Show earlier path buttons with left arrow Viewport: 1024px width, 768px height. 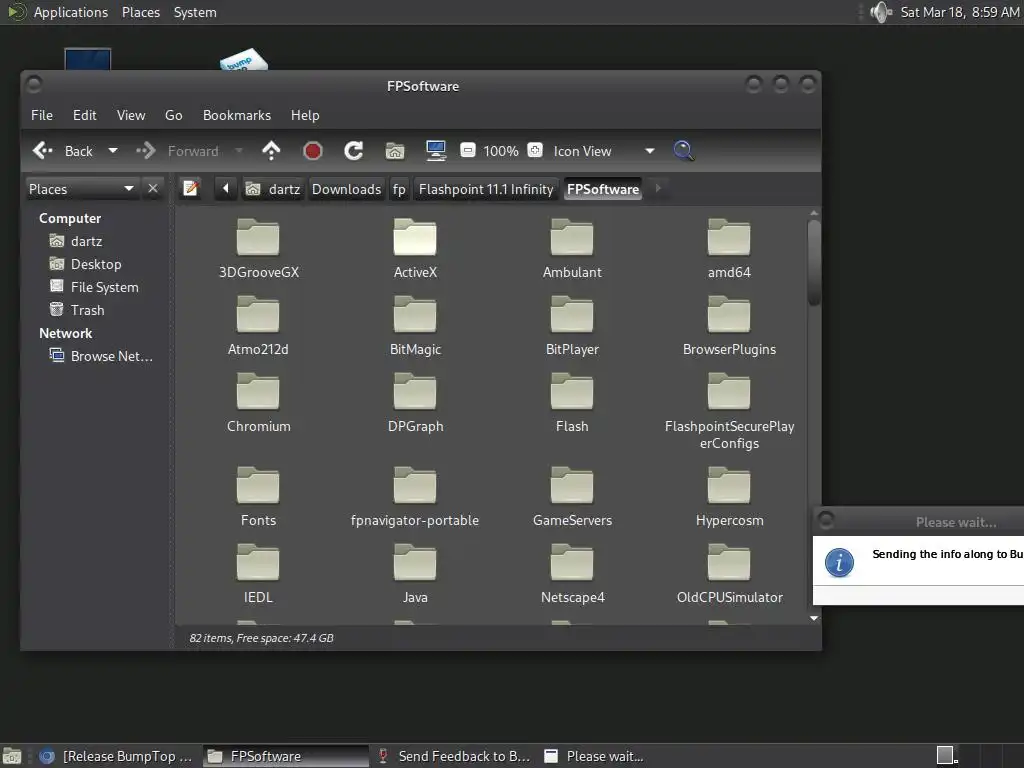coord(226,189)
